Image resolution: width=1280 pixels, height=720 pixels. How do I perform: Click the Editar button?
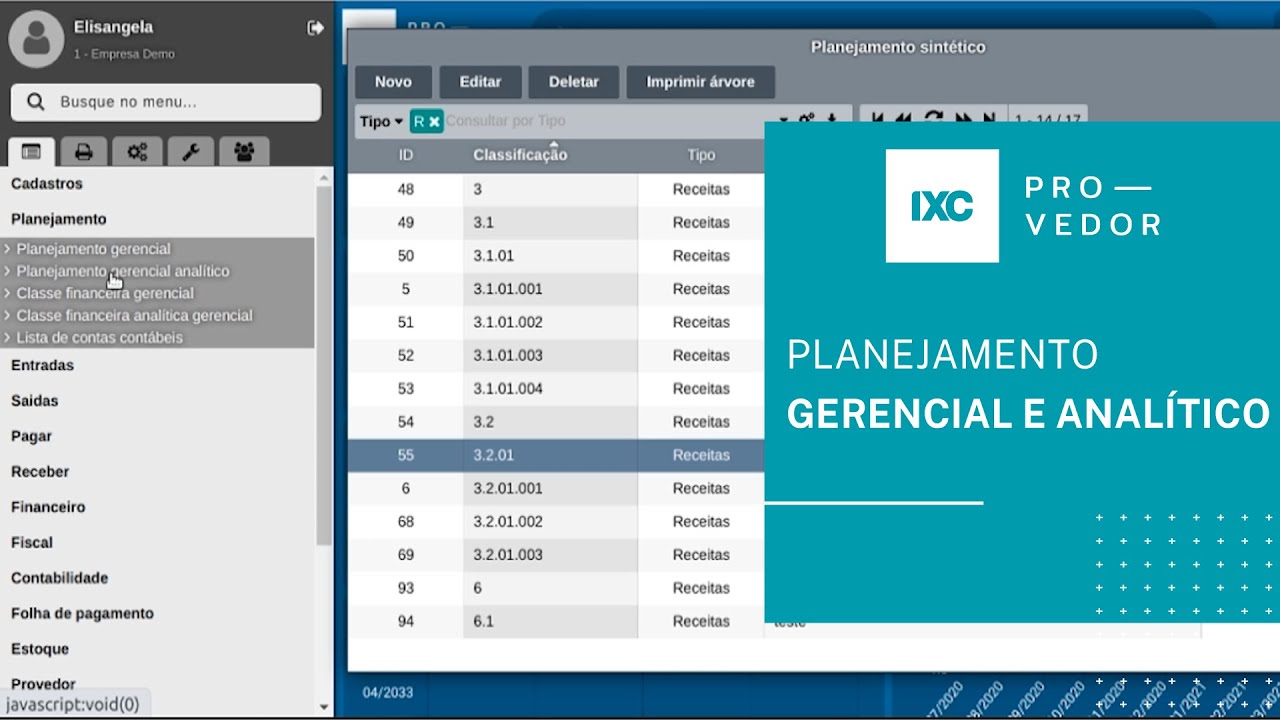480,82
